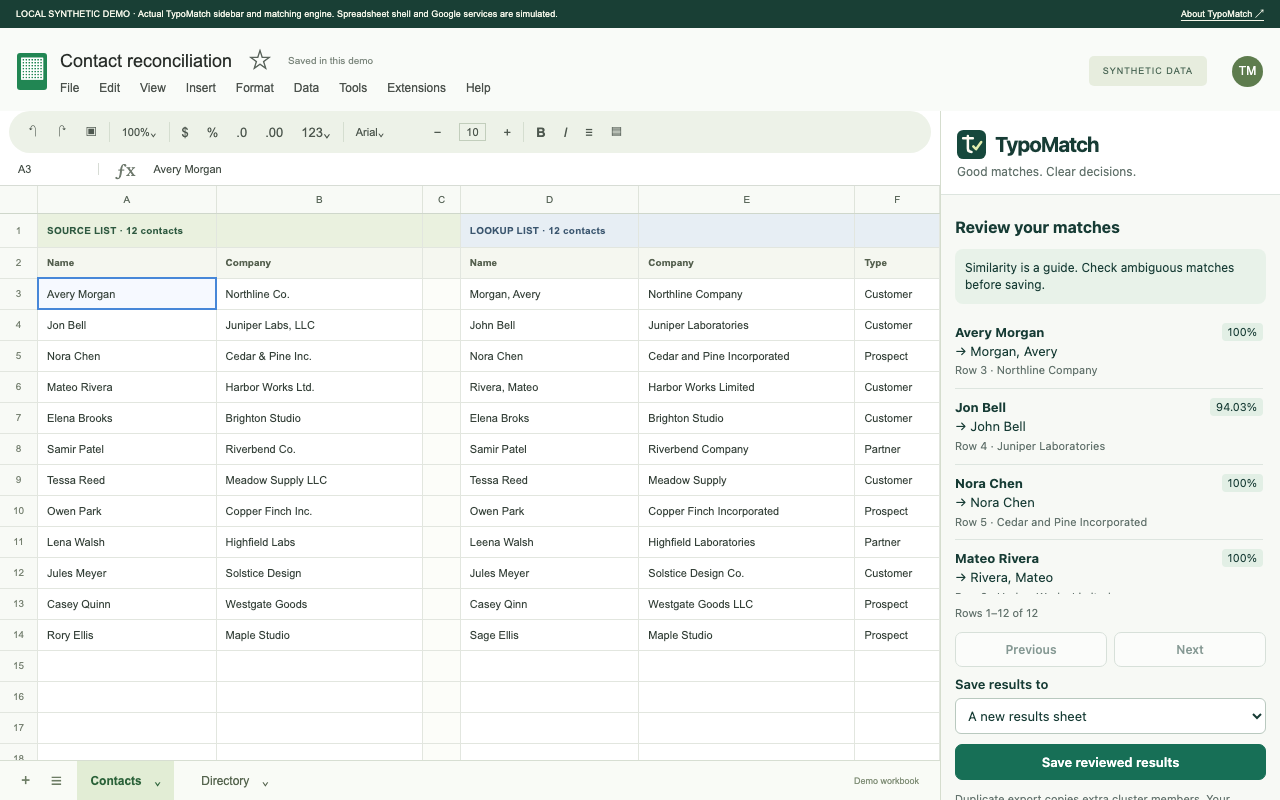Open the Data menu
Viewport: 1280px width, 800px height.
[x=306, y=88]
